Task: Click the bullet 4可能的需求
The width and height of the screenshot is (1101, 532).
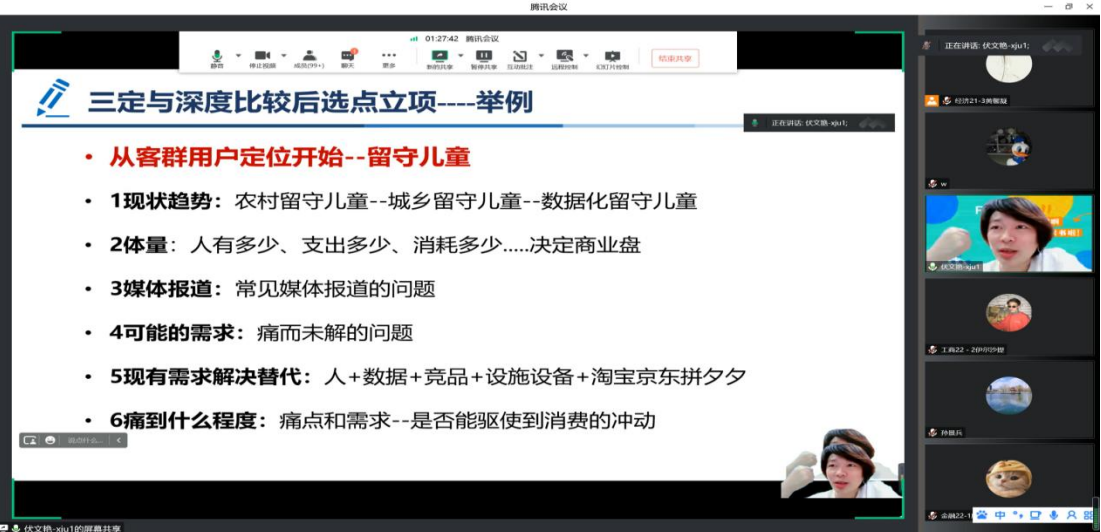Action: point(171,333)
